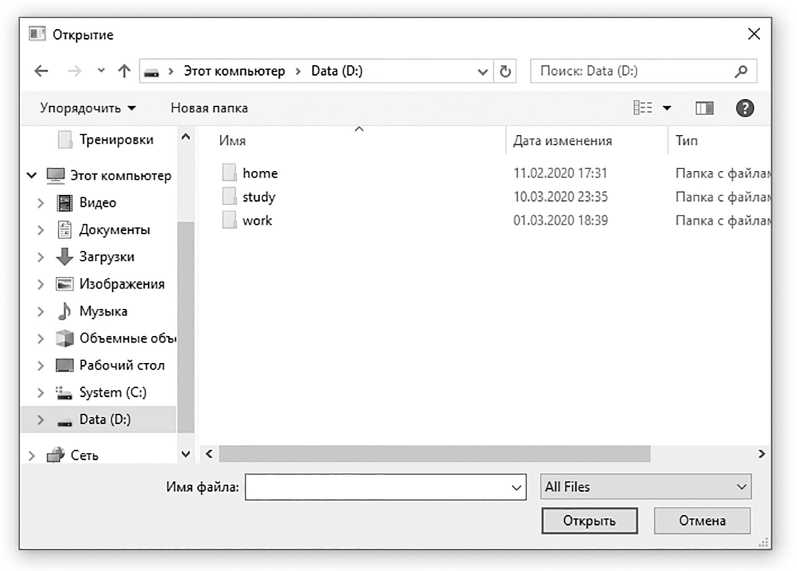Screen dimensions: 797x571
Task: Click the Открыть button
Action: point(590,521)
